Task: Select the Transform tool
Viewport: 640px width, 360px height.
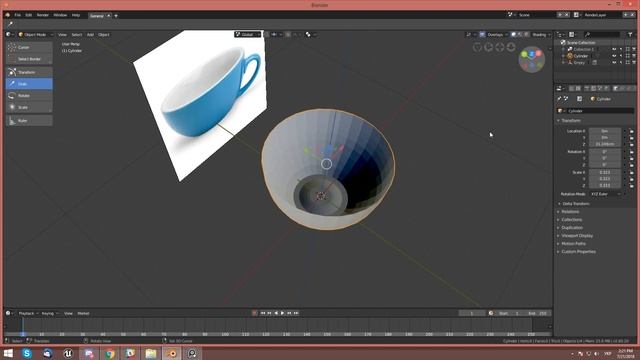Action: point(29,72)
